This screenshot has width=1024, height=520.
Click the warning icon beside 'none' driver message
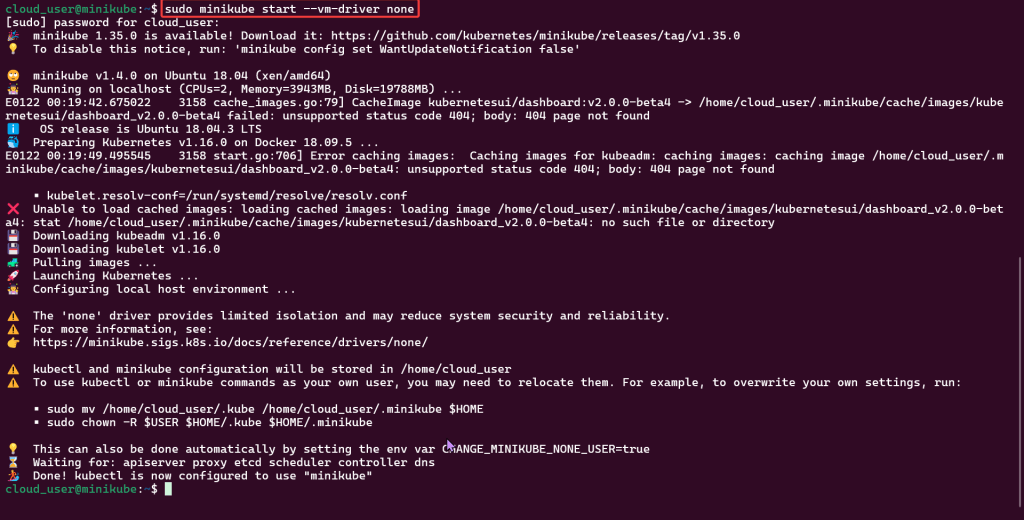pyautogui.click(x=13, y=316)
